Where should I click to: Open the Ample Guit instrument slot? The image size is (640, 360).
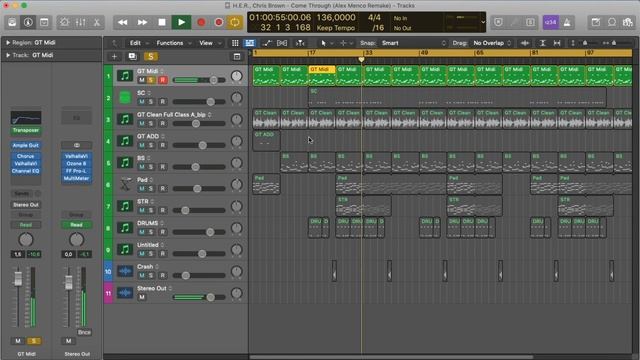25,145
